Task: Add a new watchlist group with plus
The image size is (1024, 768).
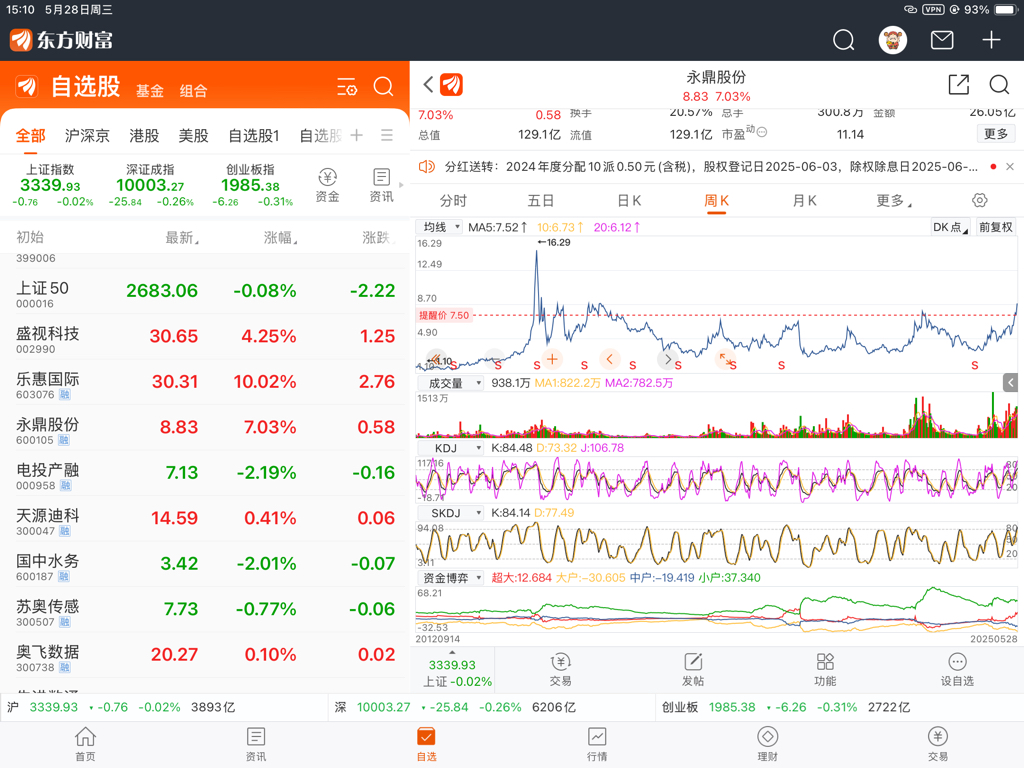Action: click(357, 135)
